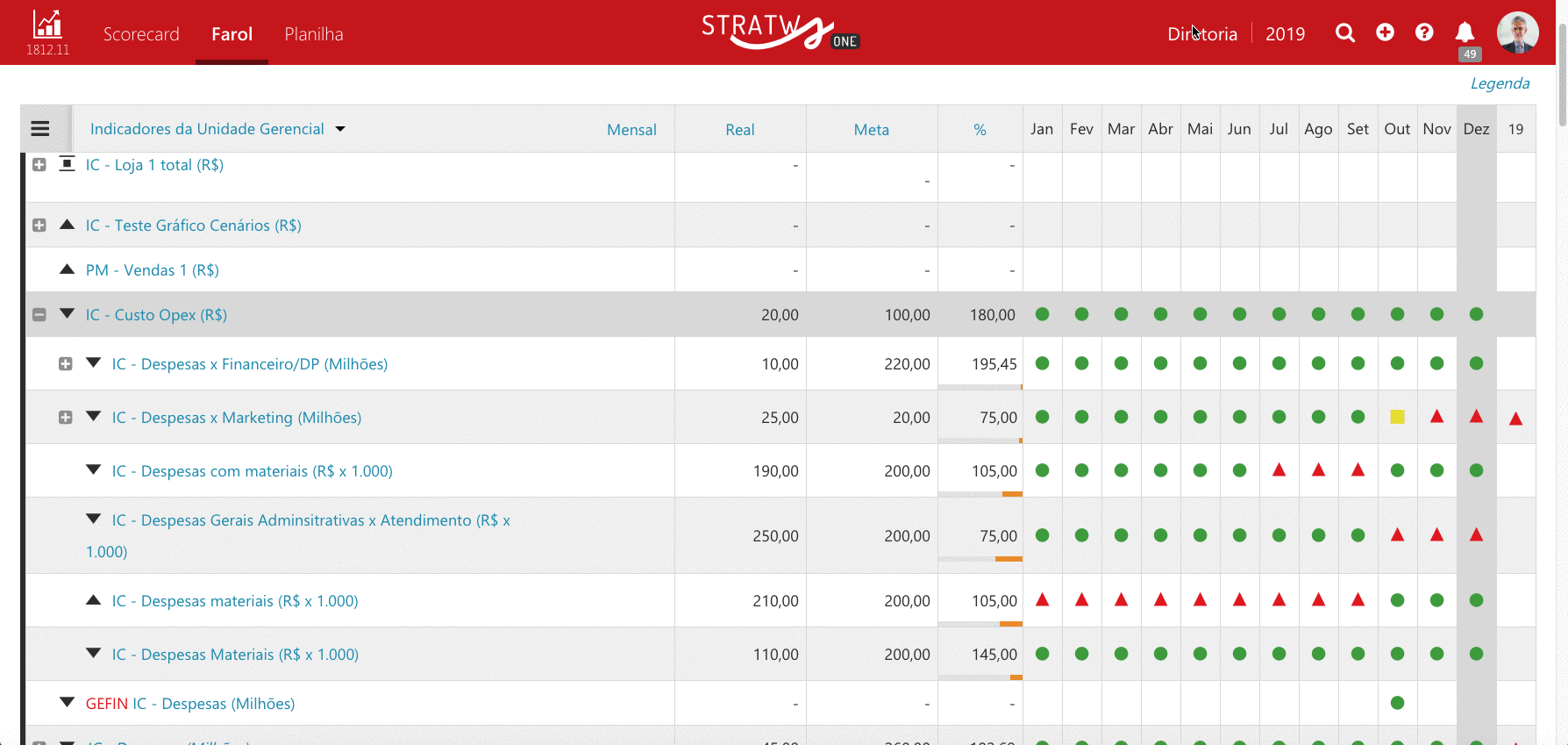Select the Dez month column header
The width and height of the screenshot is (1568, 745).
point(1476,129)
